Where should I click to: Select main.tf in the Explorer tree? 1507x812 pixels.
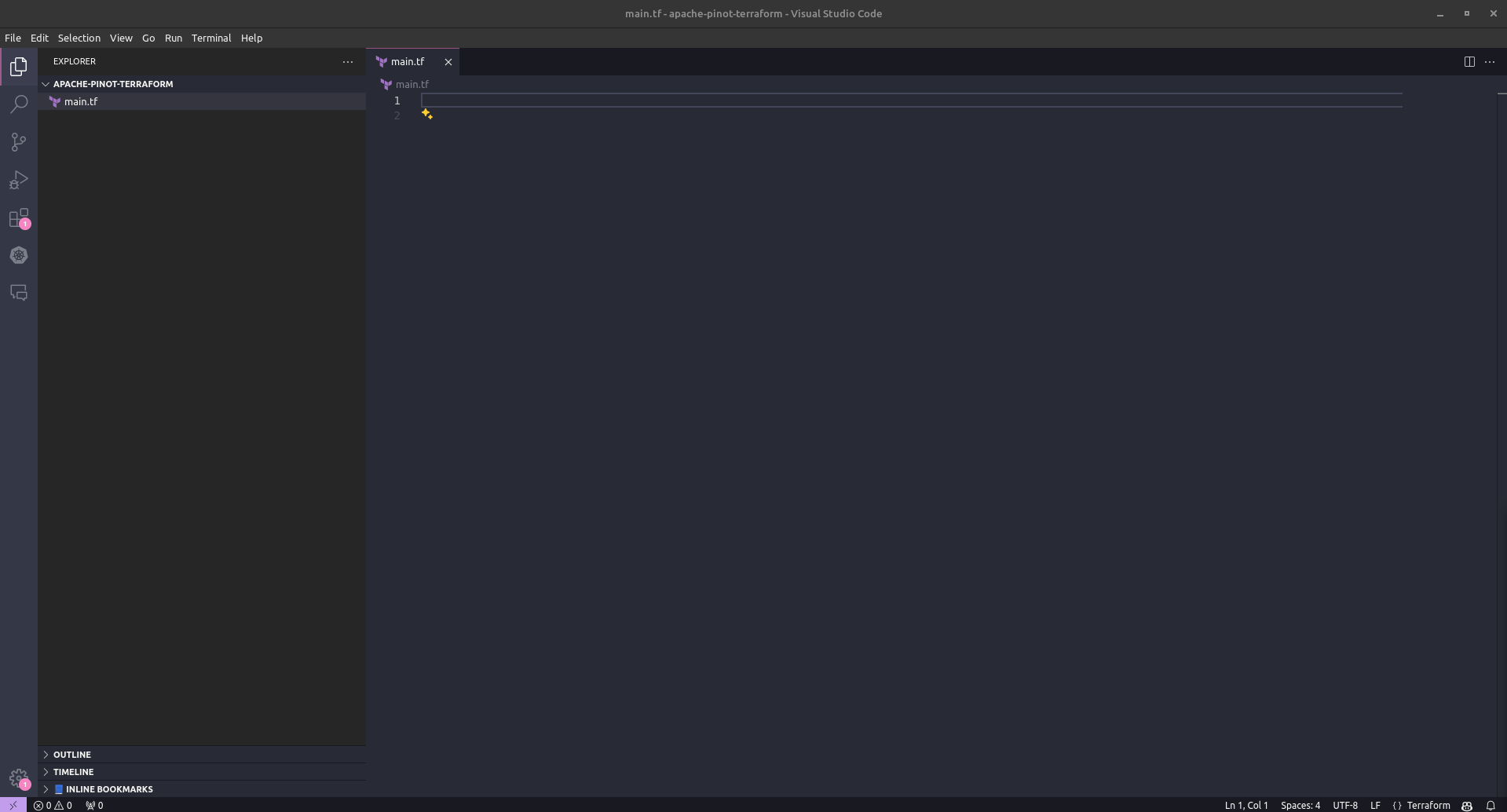202,101
